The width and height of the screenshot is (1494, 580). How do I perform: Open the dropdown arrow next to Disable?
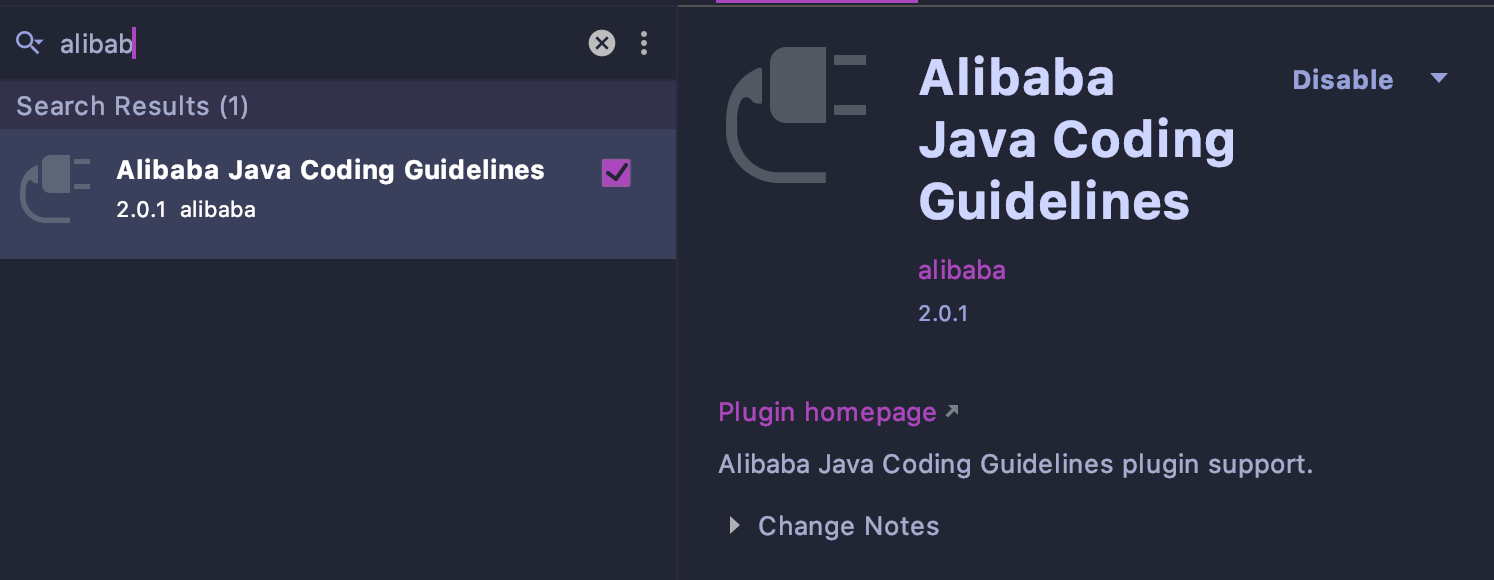[1439, 78]
